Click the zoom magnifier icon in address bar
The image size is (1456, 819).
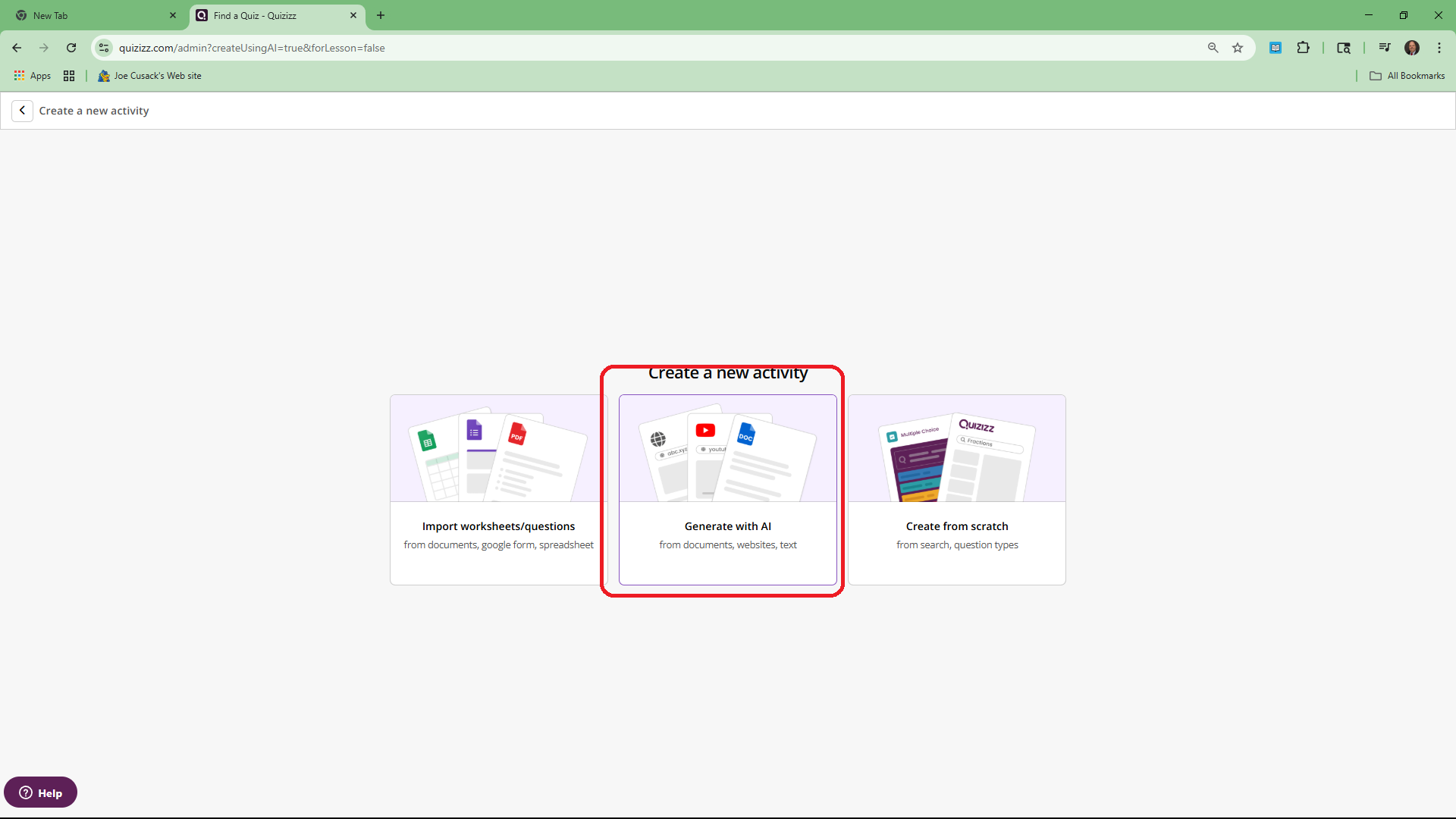click(1213, 48)
